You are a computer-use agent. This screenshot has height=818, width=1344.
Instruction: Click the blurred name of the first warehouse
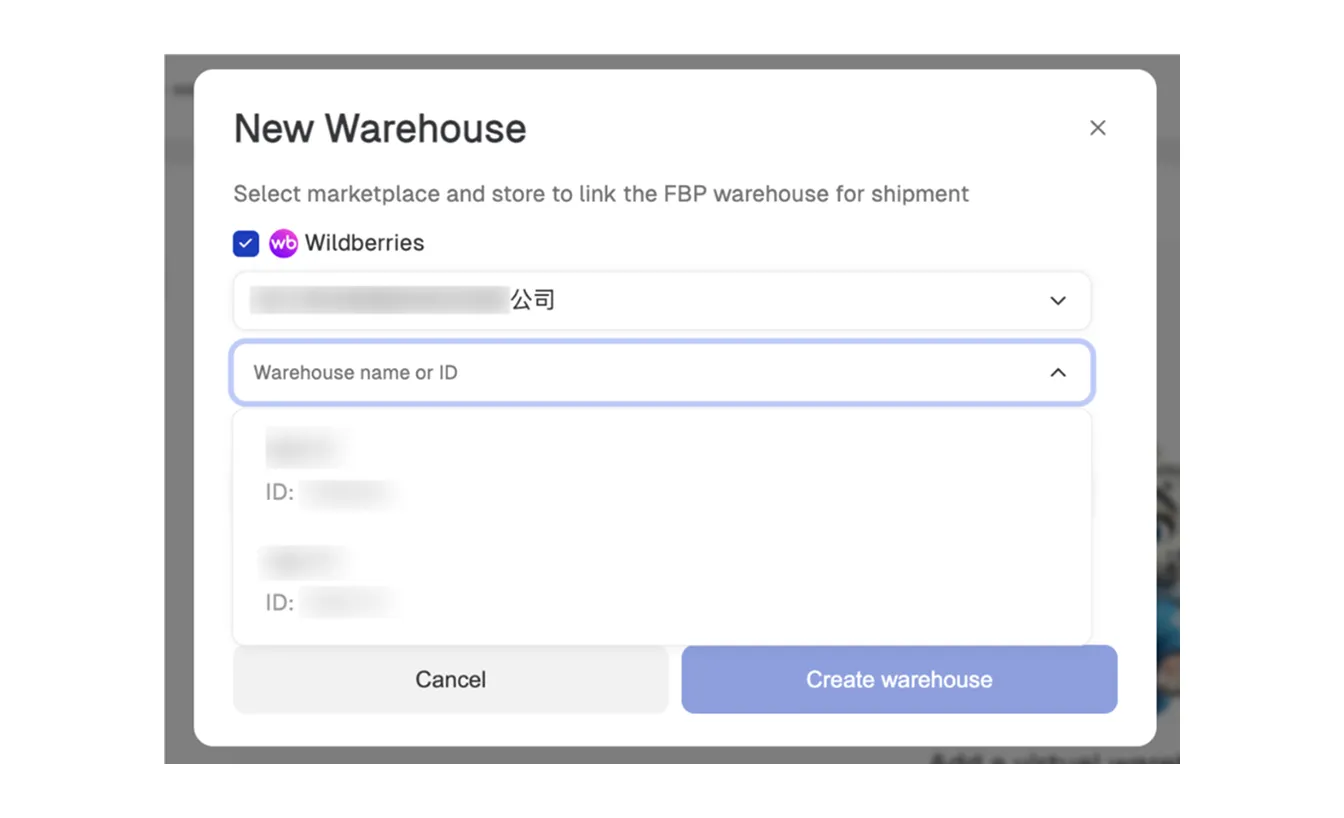pyautogui.click(x=307, y=447)
